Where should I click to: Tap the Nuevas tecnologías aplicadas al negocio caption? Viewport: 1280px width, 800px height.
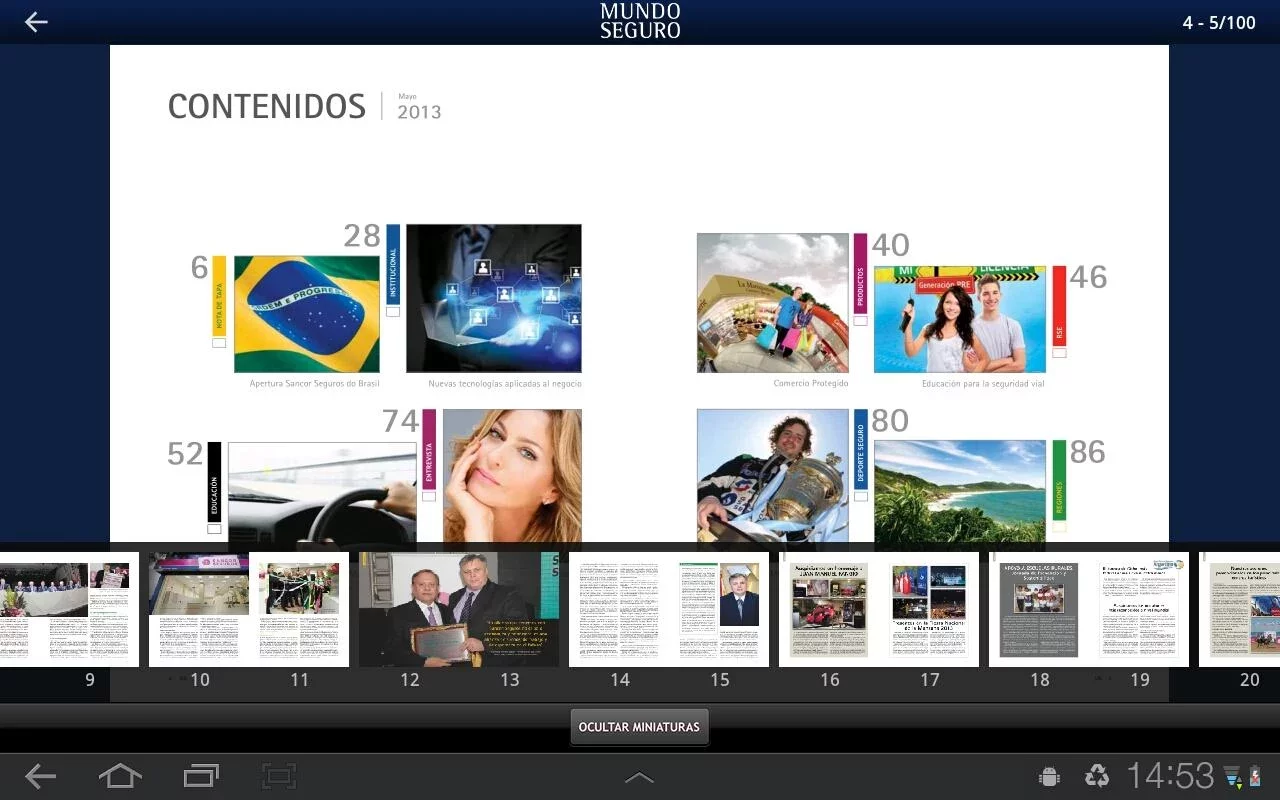505,383
